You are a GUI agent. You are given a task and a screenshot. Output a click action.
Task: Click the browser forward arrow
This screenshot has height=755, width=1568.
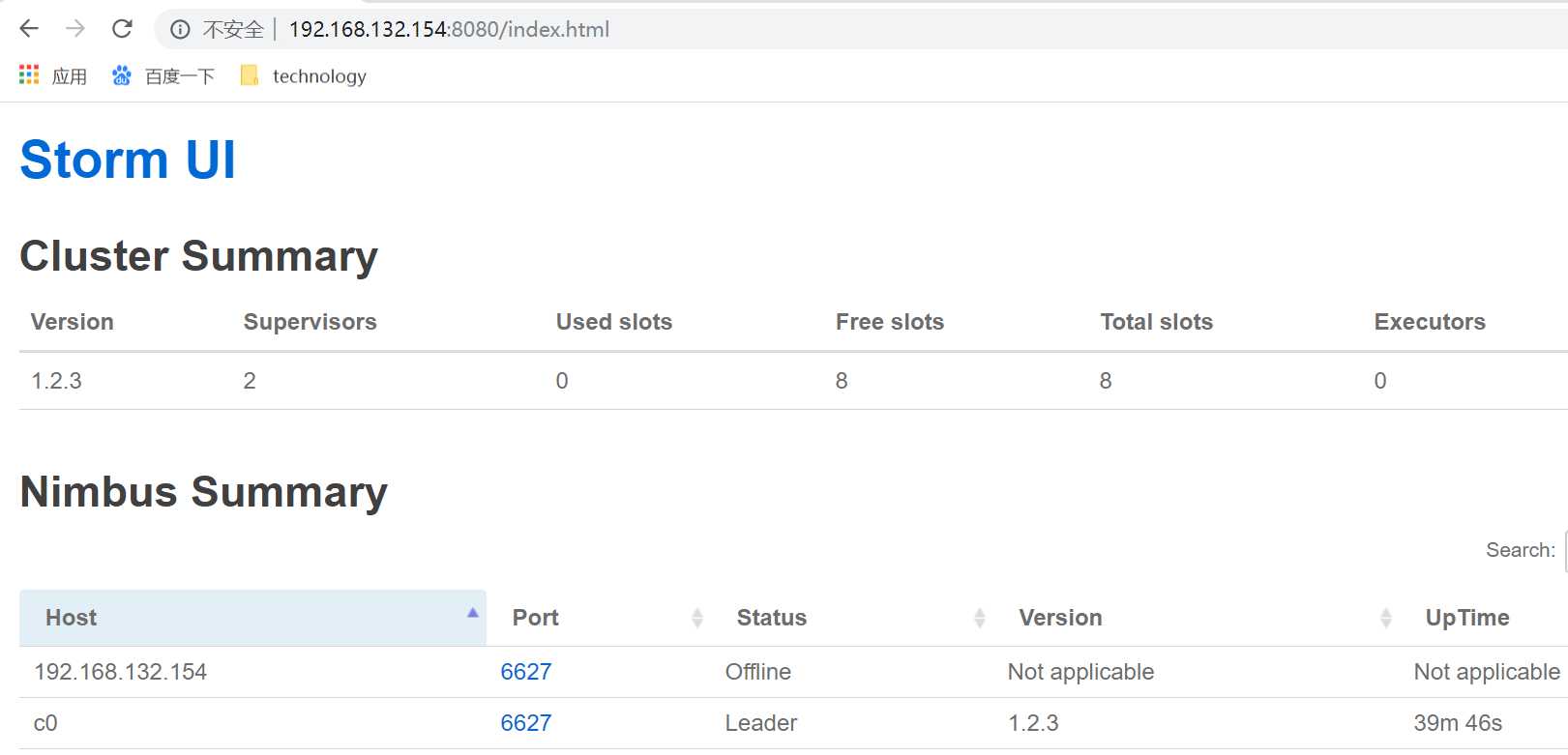coord(75,29)
